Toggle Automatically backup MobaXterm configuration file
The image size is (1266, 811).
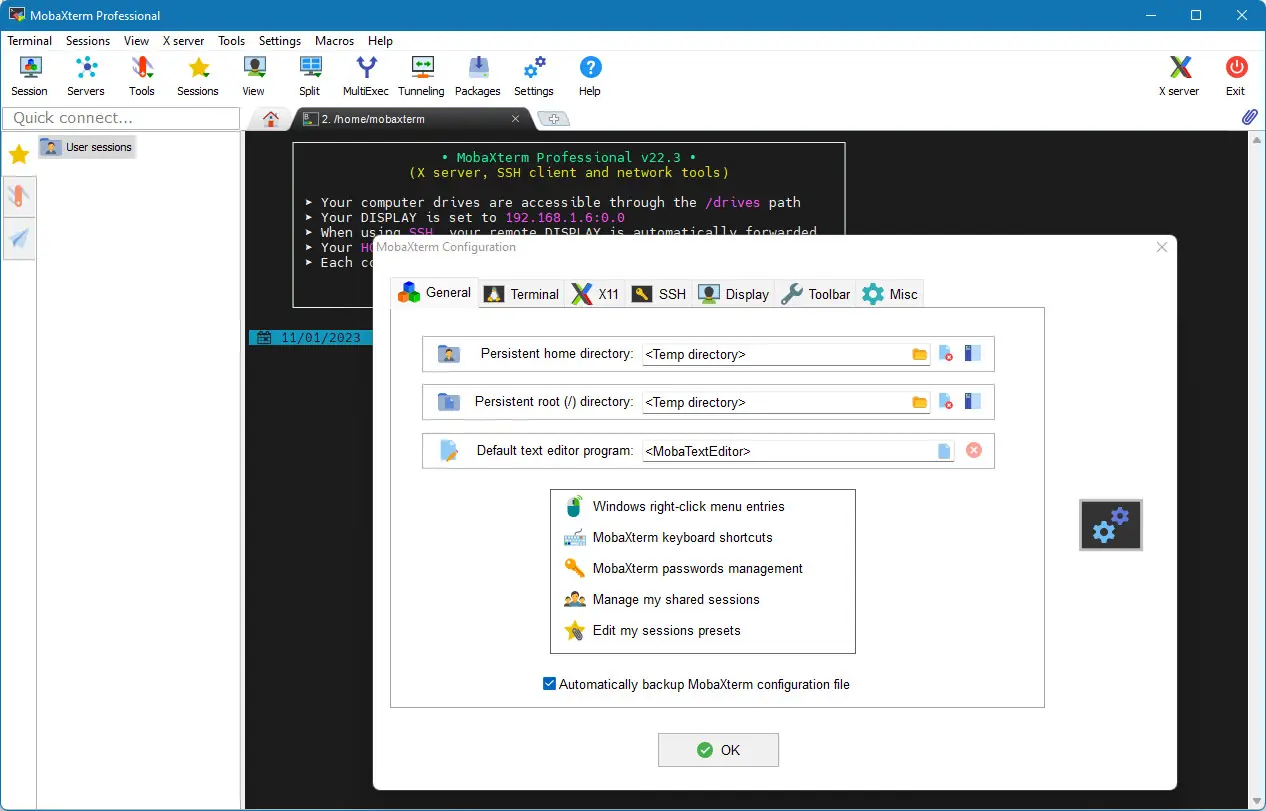tap(549, 684)
